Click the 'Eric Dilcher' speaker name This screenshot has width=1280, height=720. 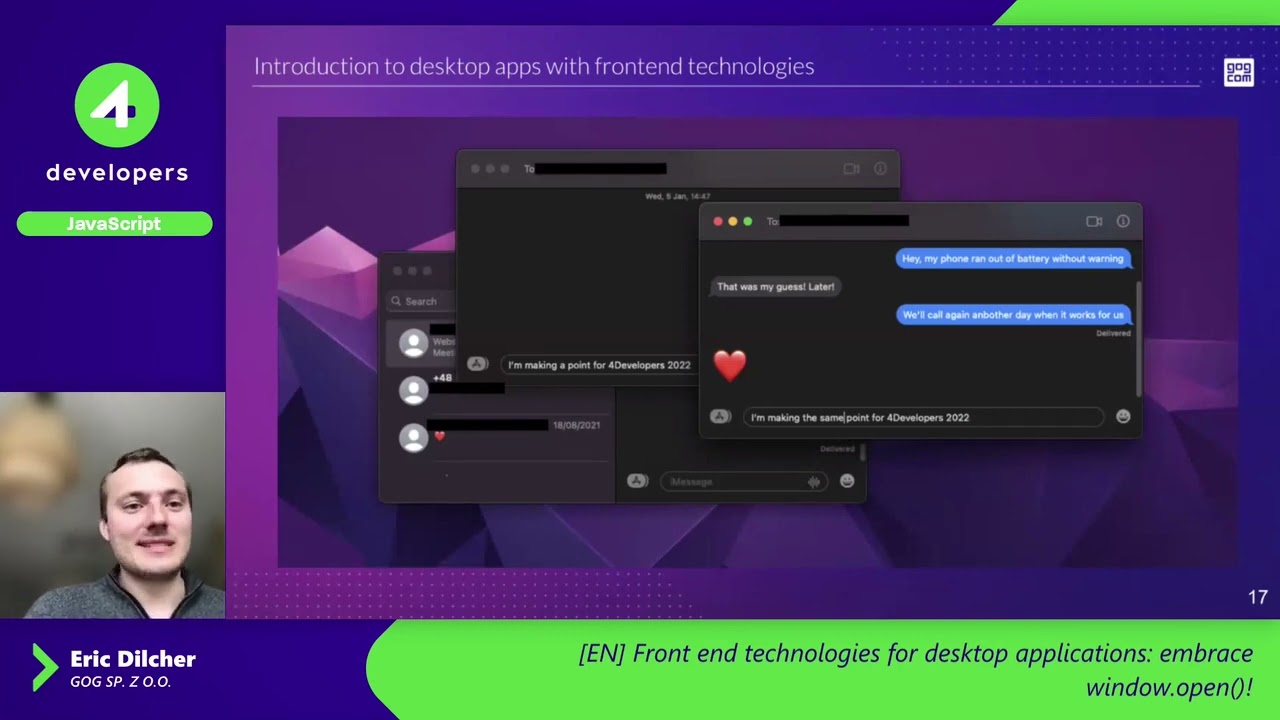[133, 659]
